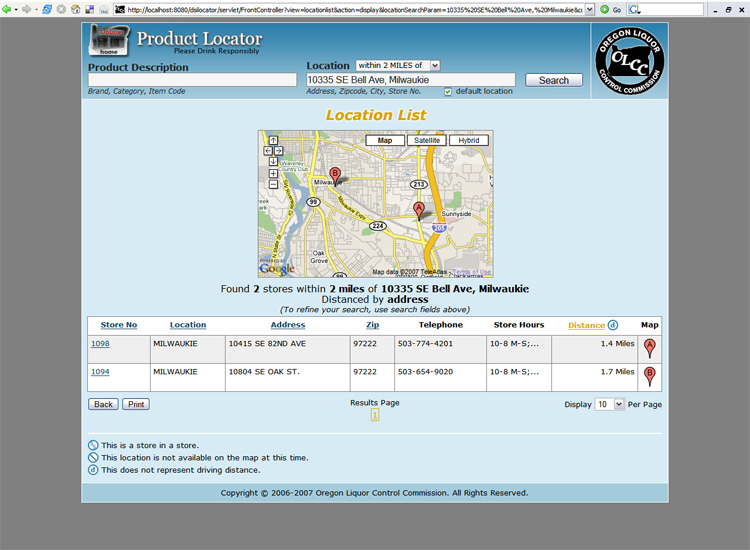Screen dimensions: 750x550
Task: Switch the map to Map view
Action: pos(385,140)
